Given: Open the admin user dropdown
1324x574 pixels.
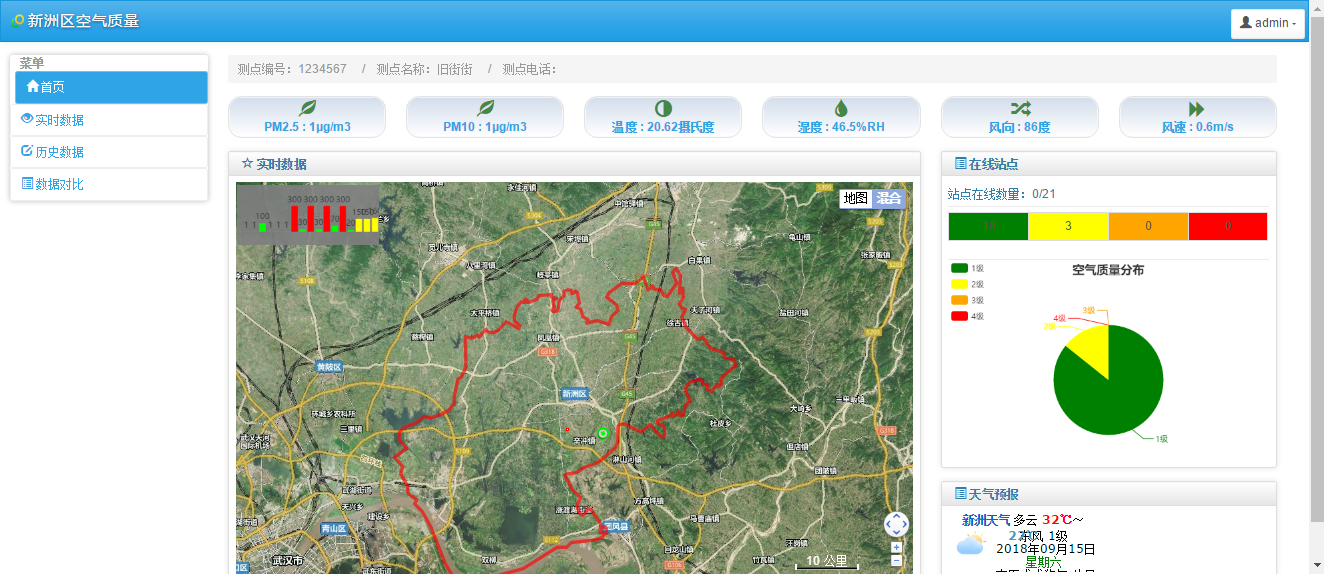Looking at the screenshot, I should pyautogui.click(x=1268, y=23).
